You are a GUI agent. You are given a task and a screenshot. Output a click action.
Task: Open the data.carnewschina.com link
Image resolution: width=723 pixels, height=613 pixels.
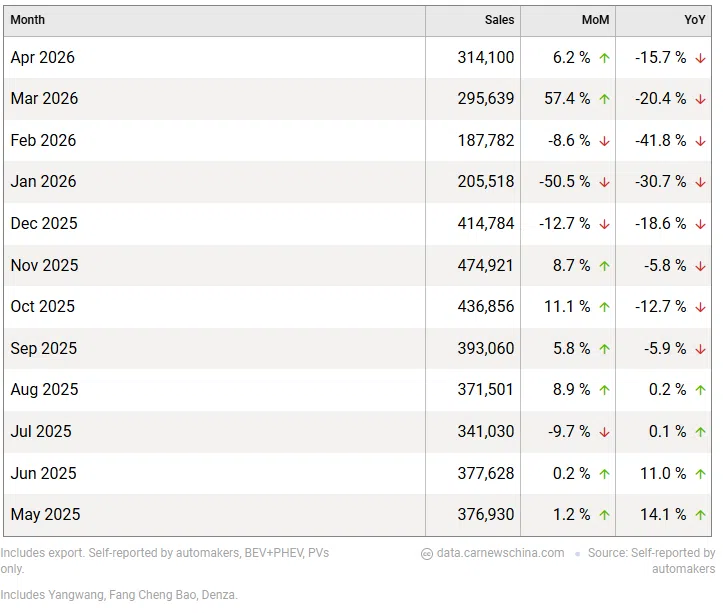tap(500, 553)
